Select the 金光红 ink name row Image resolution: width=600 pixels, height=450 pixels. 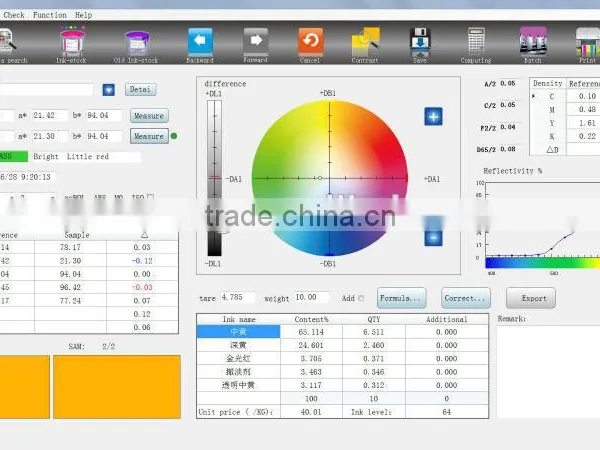tap(238, 359)
